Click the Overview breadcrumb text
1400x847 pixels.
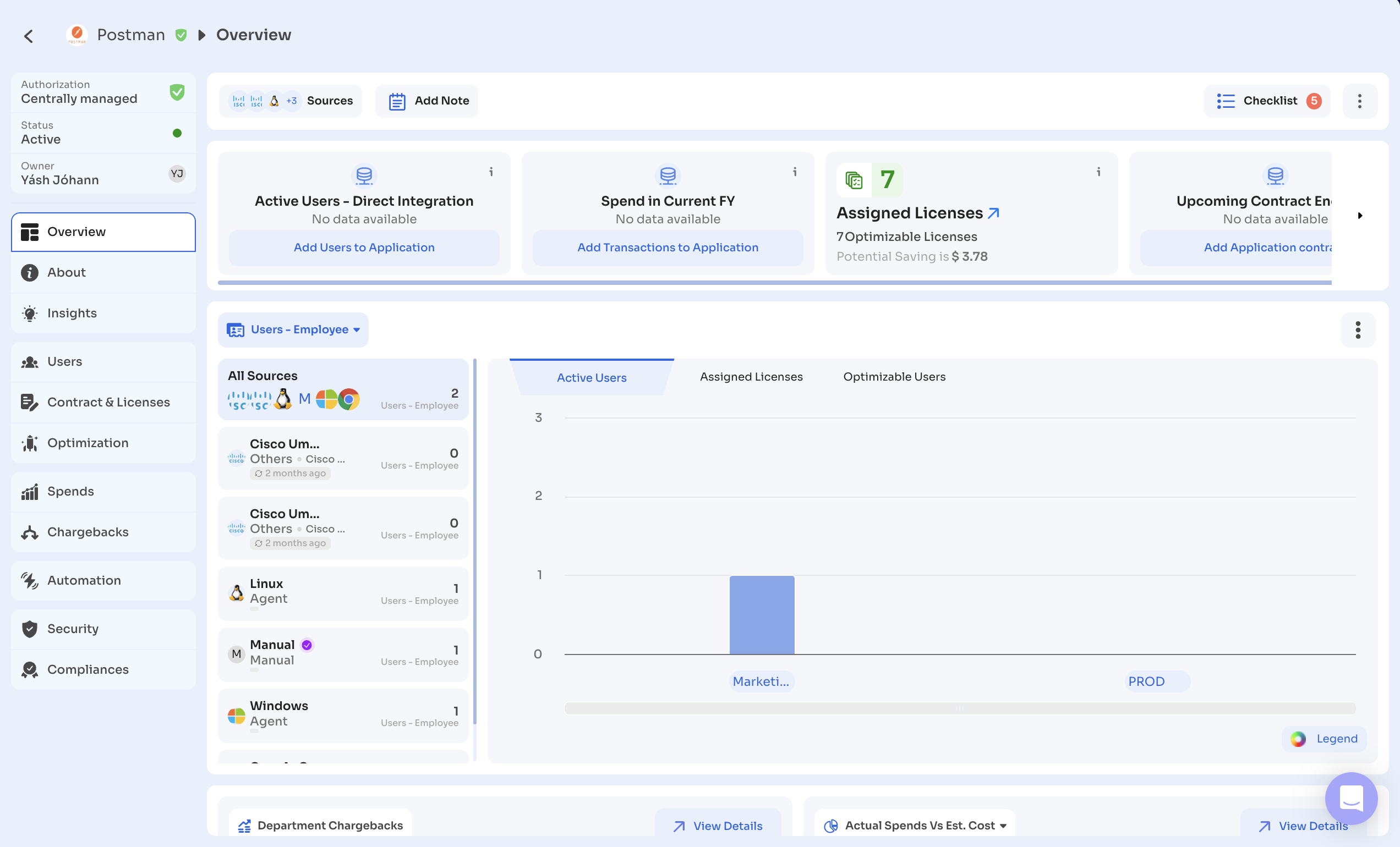[x=253, y=35]
